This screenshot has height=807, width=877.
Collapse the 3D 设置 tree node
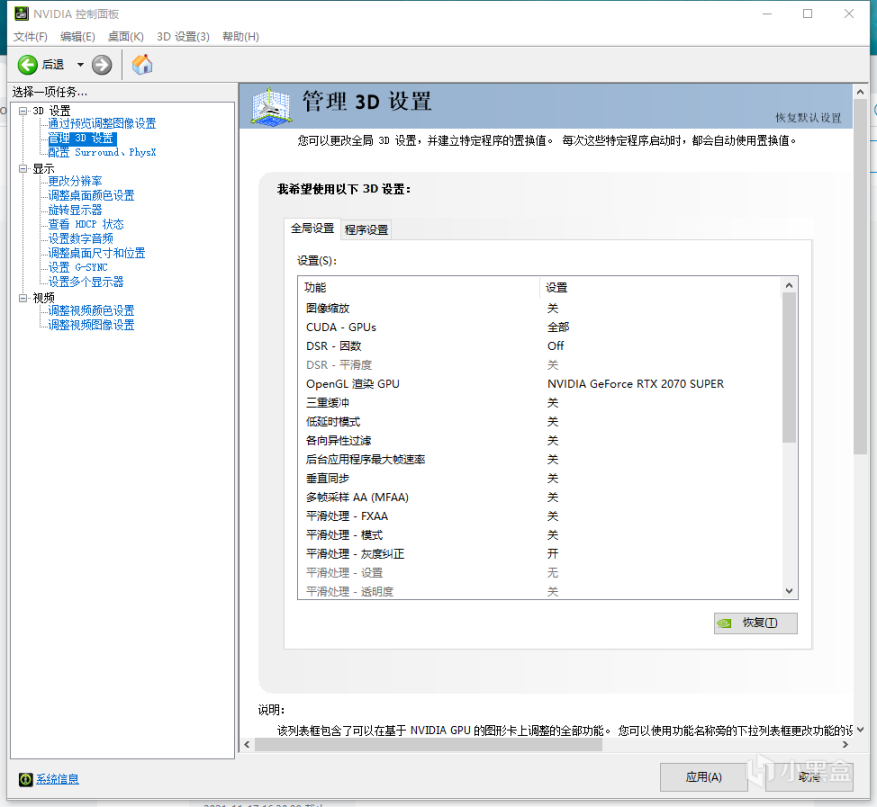pyautogui.click(x=23, y=111)
